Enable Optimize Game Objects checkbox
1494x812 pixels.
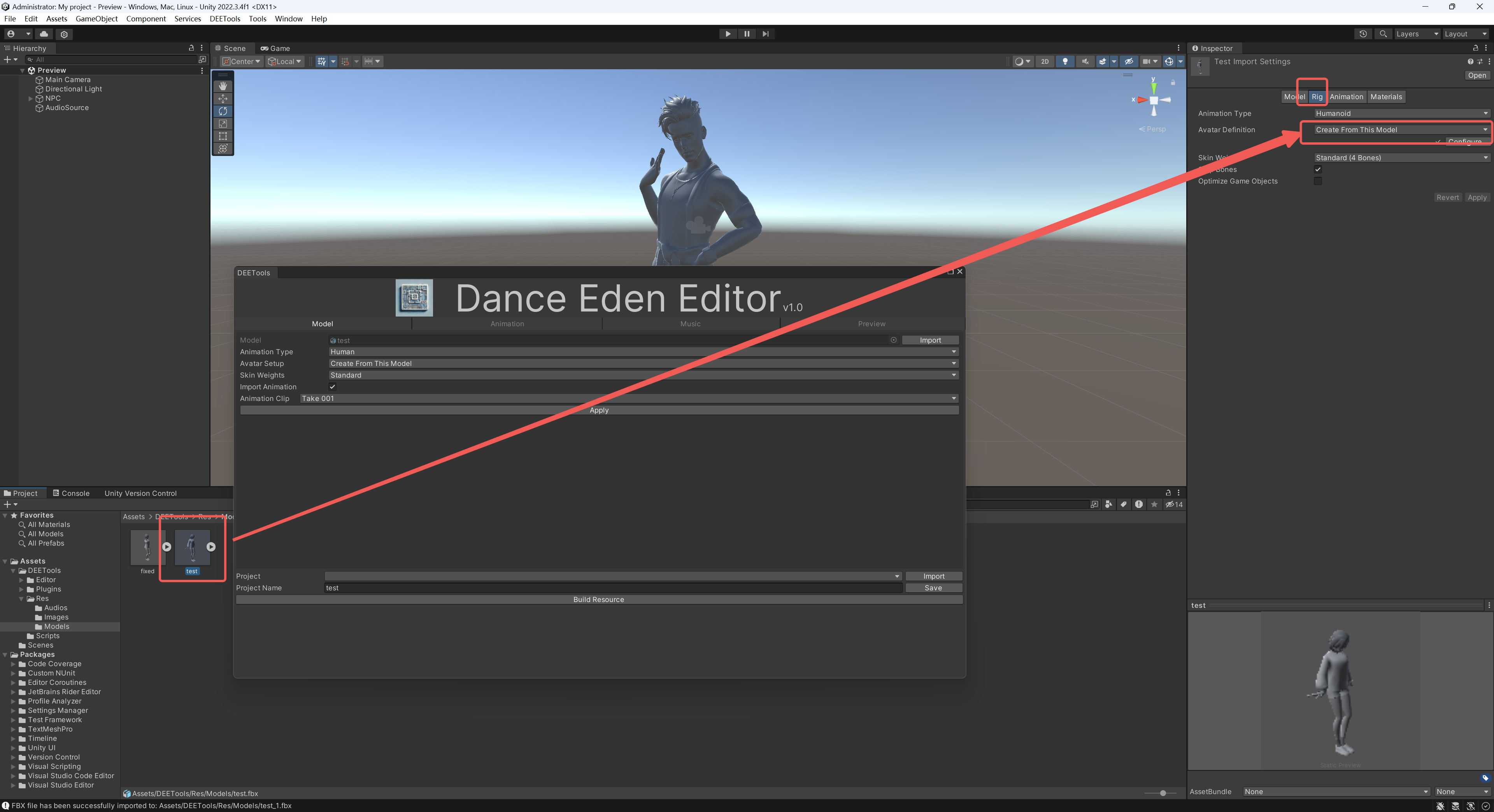coord(1318,181)
